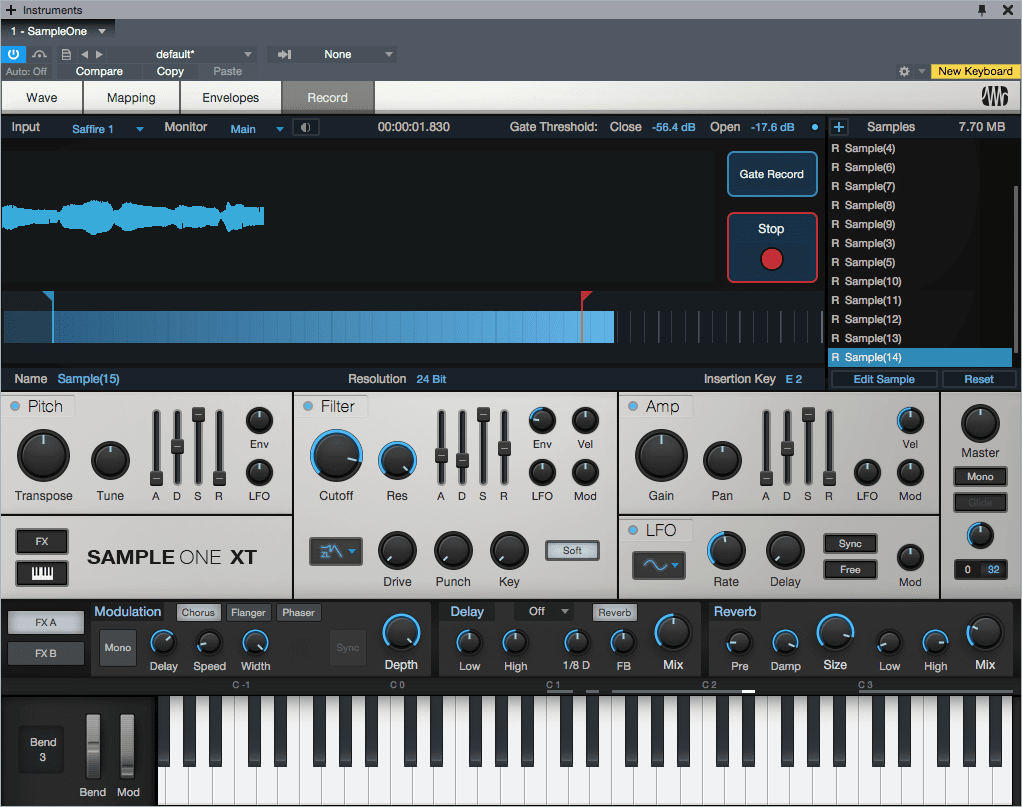The image size is (1022, 807).
Task: Select the FX B tab
Action: click(x=45, y=653)
